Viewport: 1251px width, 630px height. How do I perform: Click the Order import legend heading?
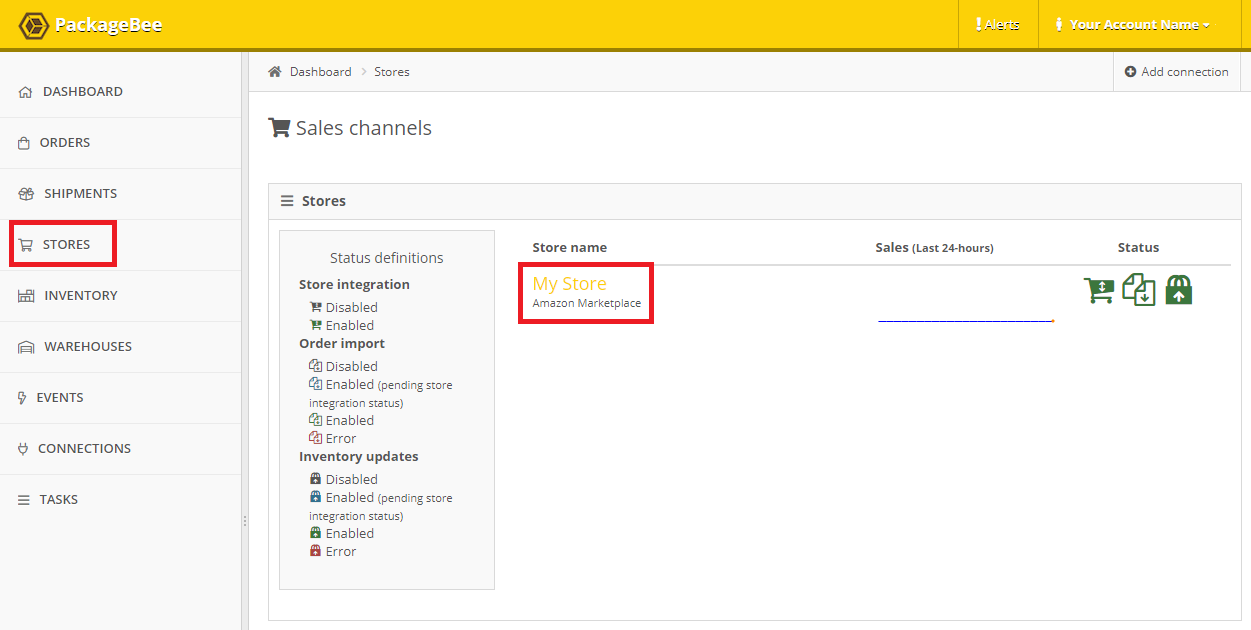point(342,343)
